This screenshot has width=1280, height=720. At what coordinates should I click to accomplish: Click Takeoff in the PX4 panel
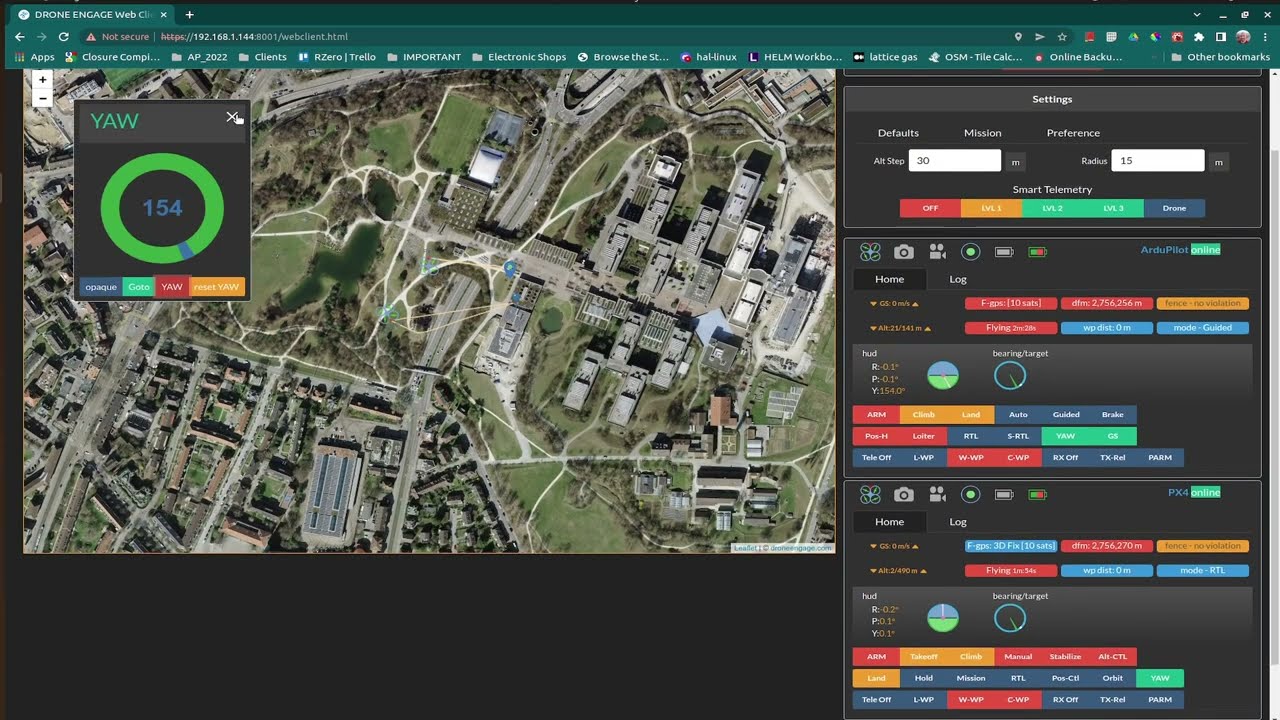pyautogui.click(x=924, y=657)
